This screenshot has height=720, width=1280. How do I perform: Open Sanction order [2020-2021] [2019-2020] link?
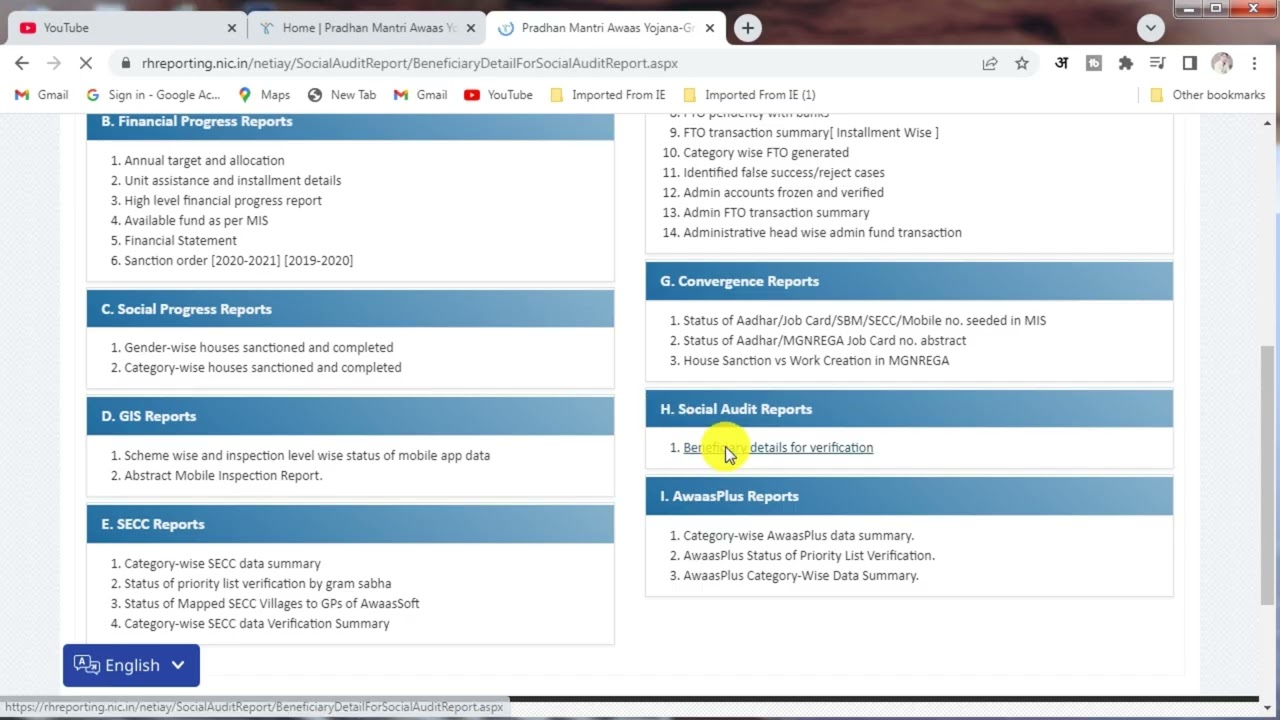click(238, 260)
